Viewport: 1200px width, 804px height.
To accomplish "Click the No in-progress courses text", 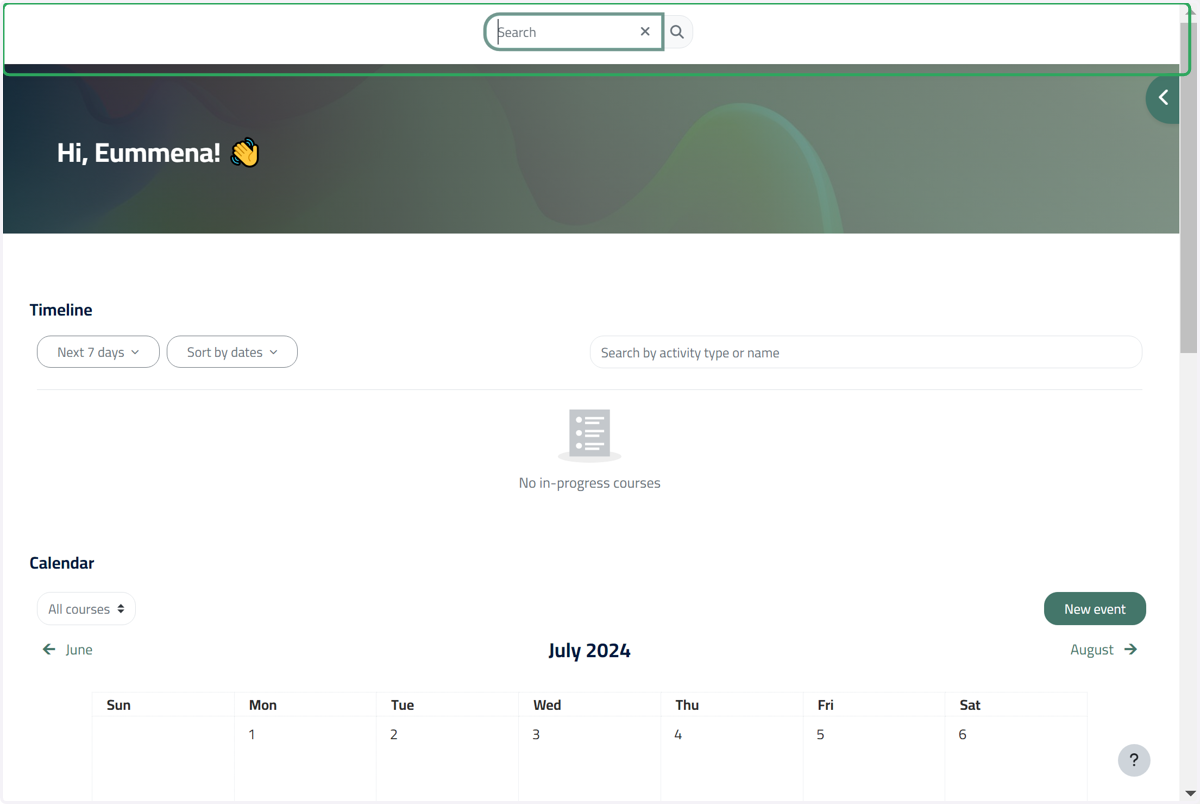I will pos(589,483).
